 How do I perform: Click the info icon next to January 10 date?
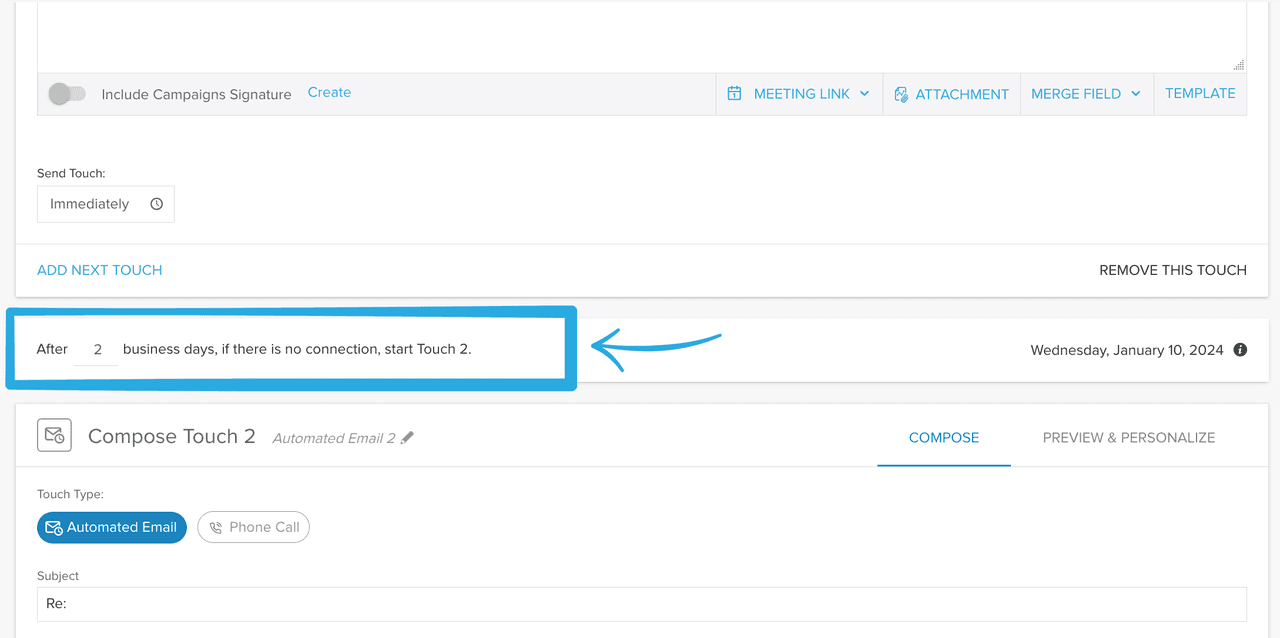[x=1240, y=349]
